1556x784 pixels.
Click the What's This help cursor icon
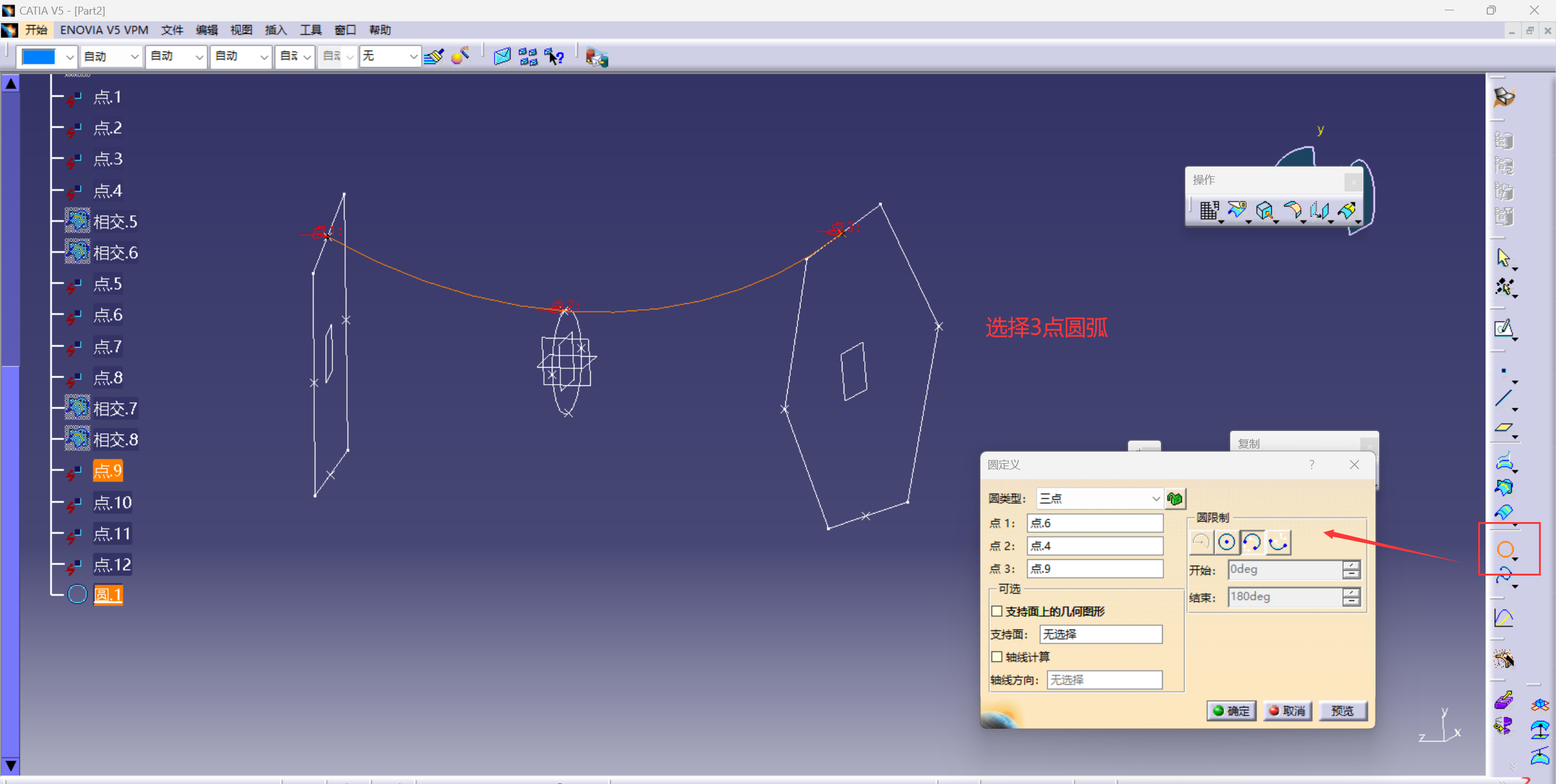click(554, 57)
